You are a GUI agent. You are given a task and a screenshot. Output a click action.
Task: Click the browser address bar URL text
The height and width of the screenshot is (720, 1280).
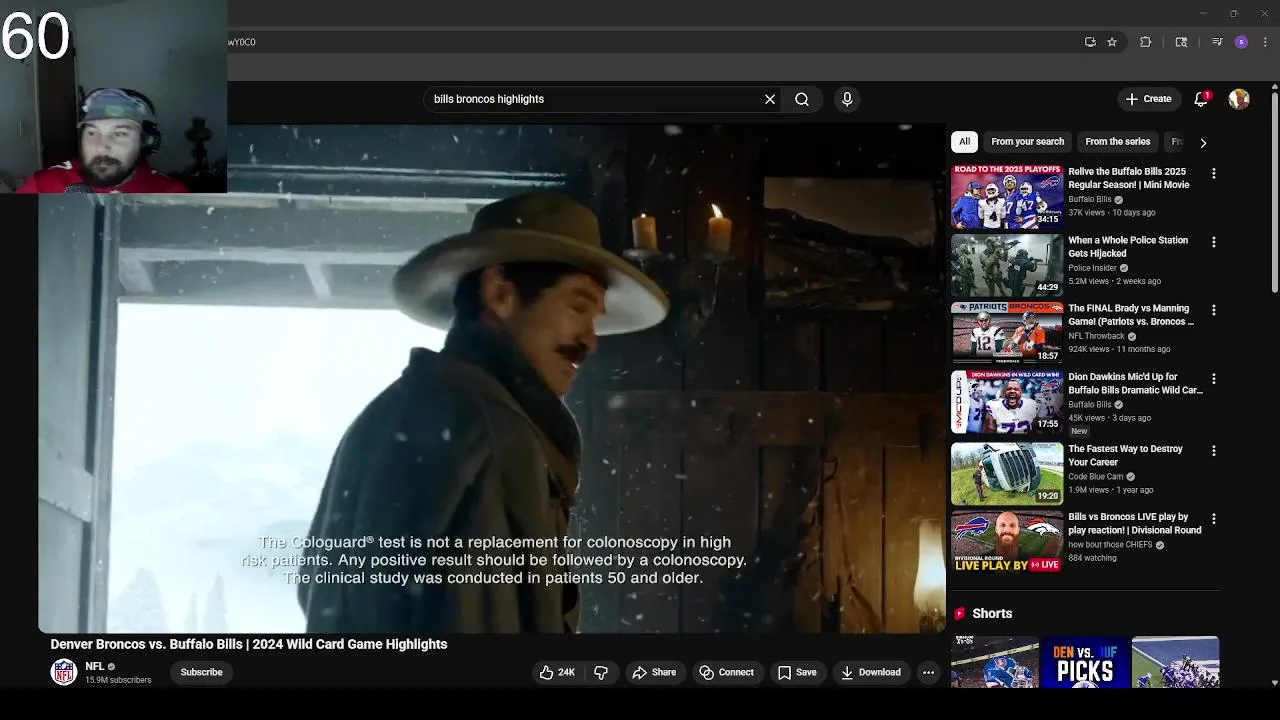click(x=242, y=42)
